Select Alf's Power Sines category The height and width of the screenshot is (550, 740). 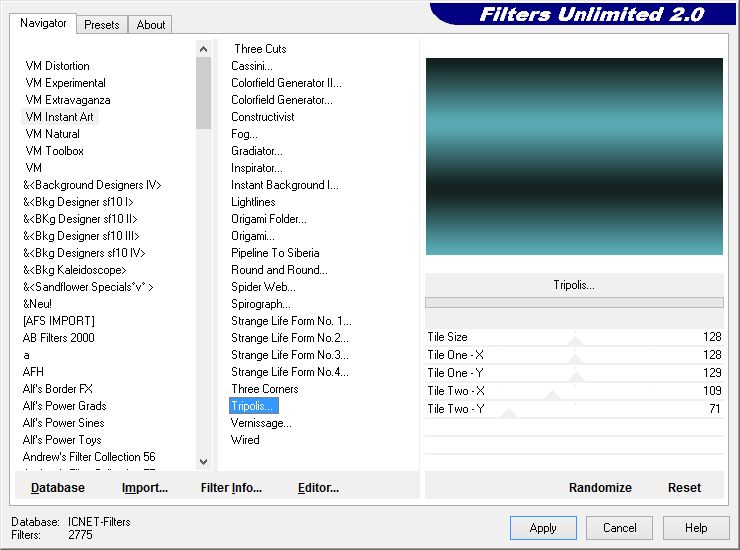[63, 423]
